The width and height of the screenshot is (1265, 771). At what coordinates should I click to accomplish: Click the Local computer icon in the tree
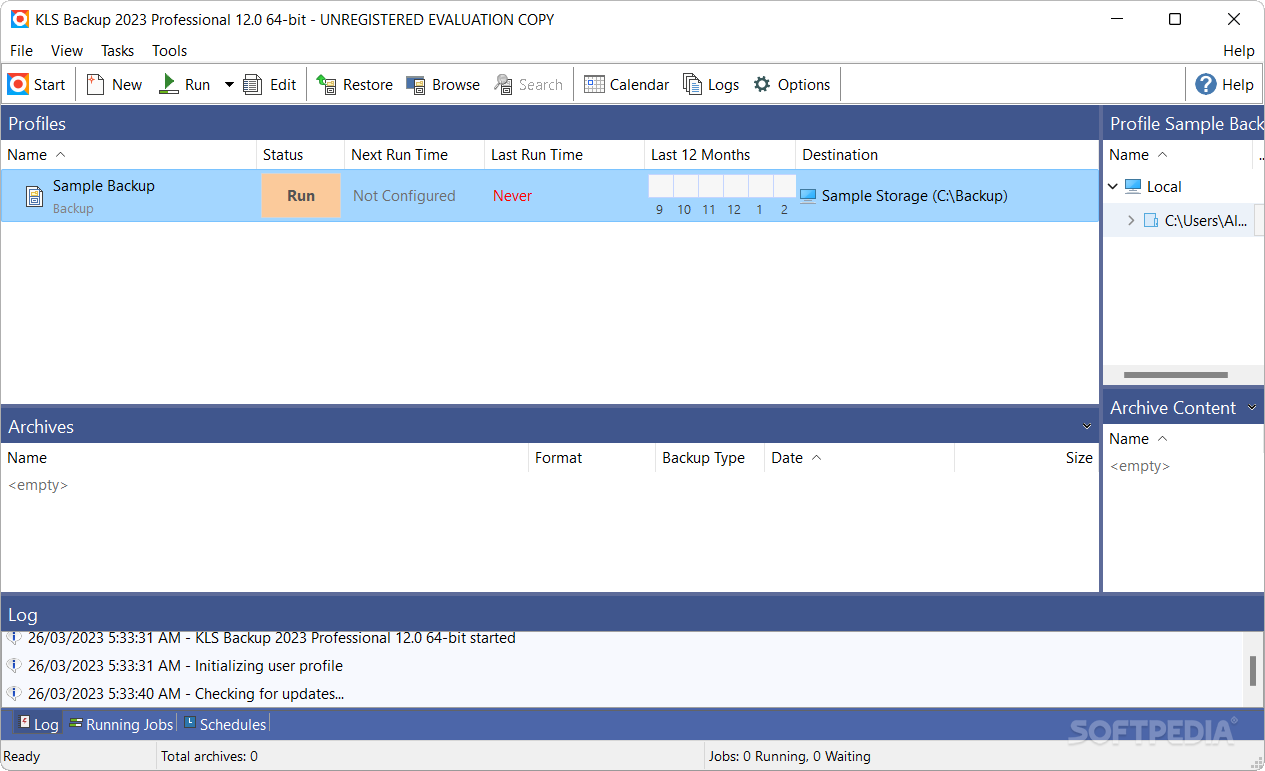(x=1133, y=187)
